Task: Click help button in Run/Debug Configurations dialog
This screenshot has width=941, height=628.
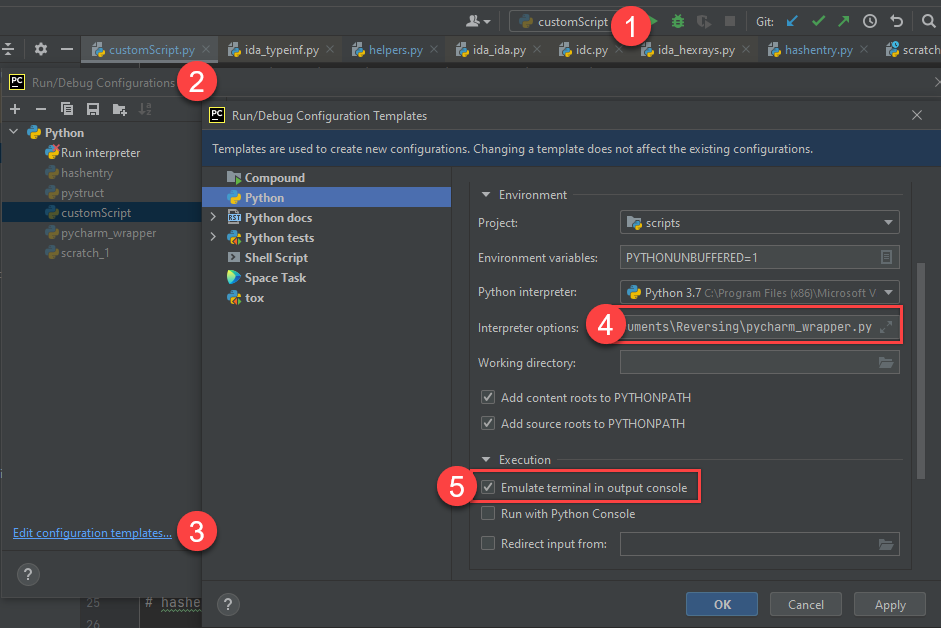Action: click(x=28, y=575)
